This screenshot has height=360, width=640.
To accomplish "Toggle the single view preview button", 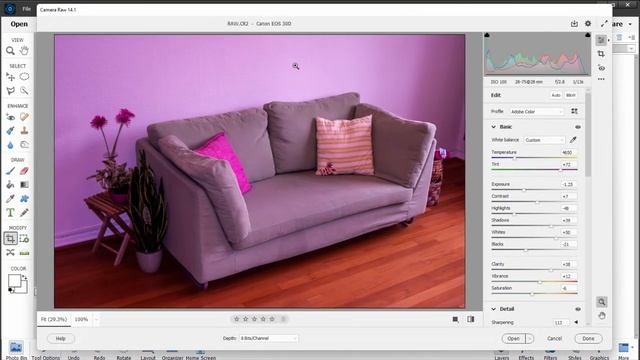I will click(456, 319).
